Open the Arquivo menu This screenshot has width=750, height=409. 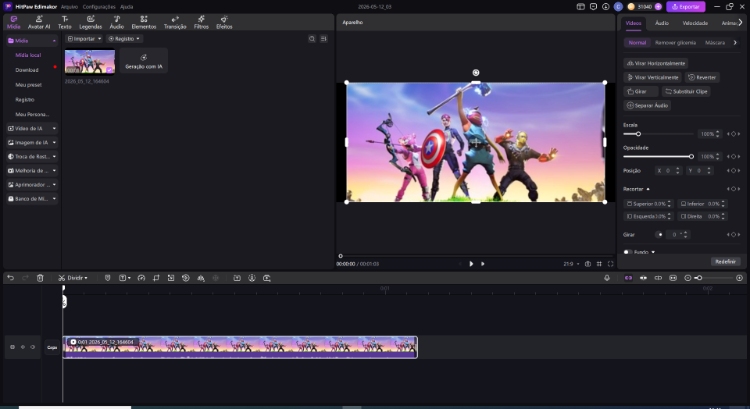(x=69, y=7)
